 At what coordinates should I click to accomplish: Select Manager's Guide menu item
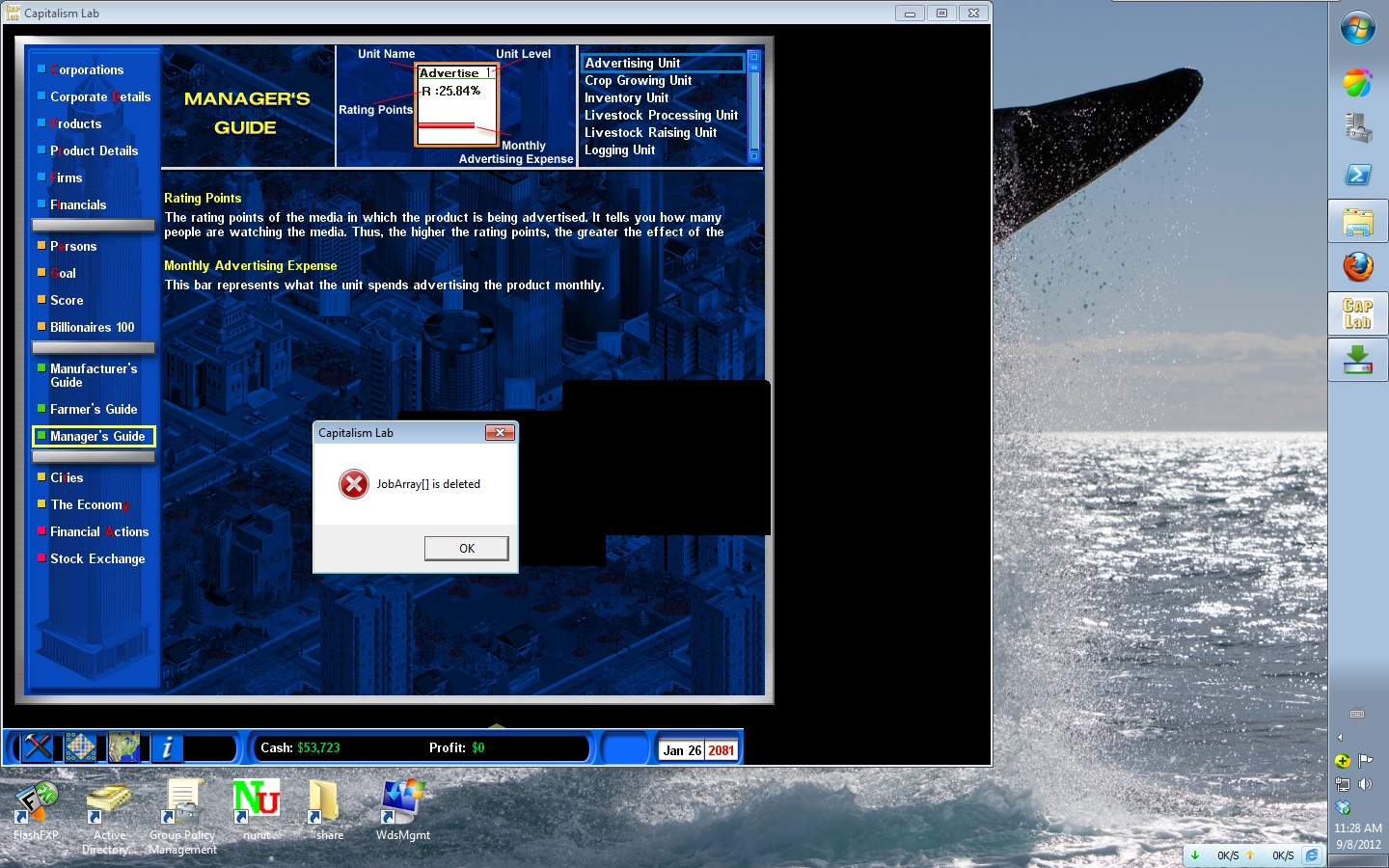[94, 436]
